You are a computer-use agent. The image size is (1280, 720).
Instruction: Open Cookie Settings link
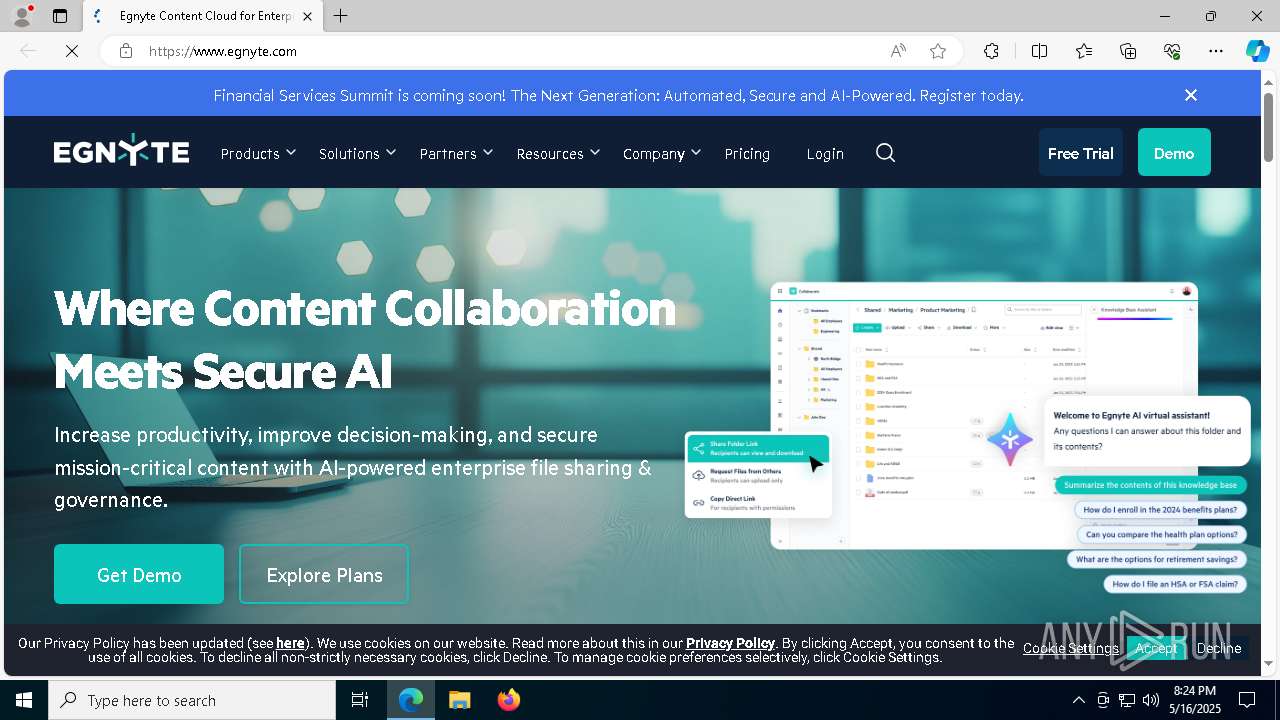(1070, 648)
